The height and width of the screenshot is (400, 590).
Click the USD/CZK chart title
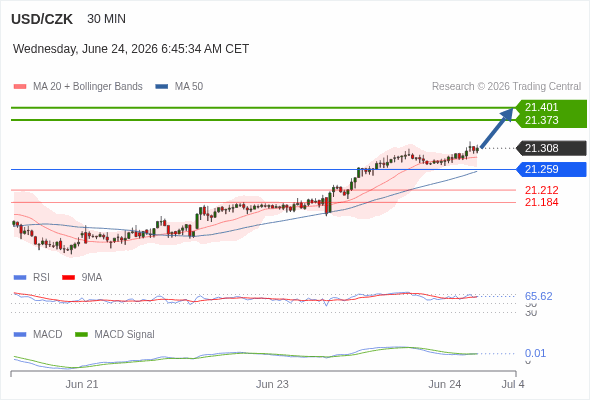42,19
